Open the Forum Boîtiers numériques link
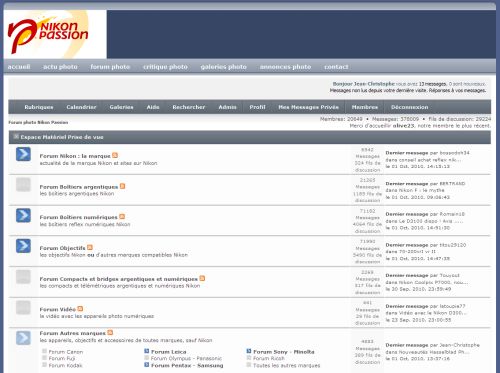This screenshot has width=500, height=373. (x=78, y=217)
